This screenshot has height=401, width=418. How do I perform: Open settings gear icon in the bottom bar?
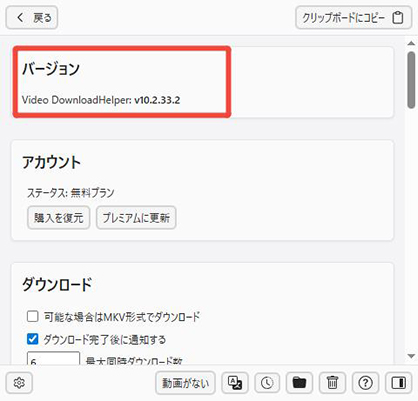pos(19,383)
